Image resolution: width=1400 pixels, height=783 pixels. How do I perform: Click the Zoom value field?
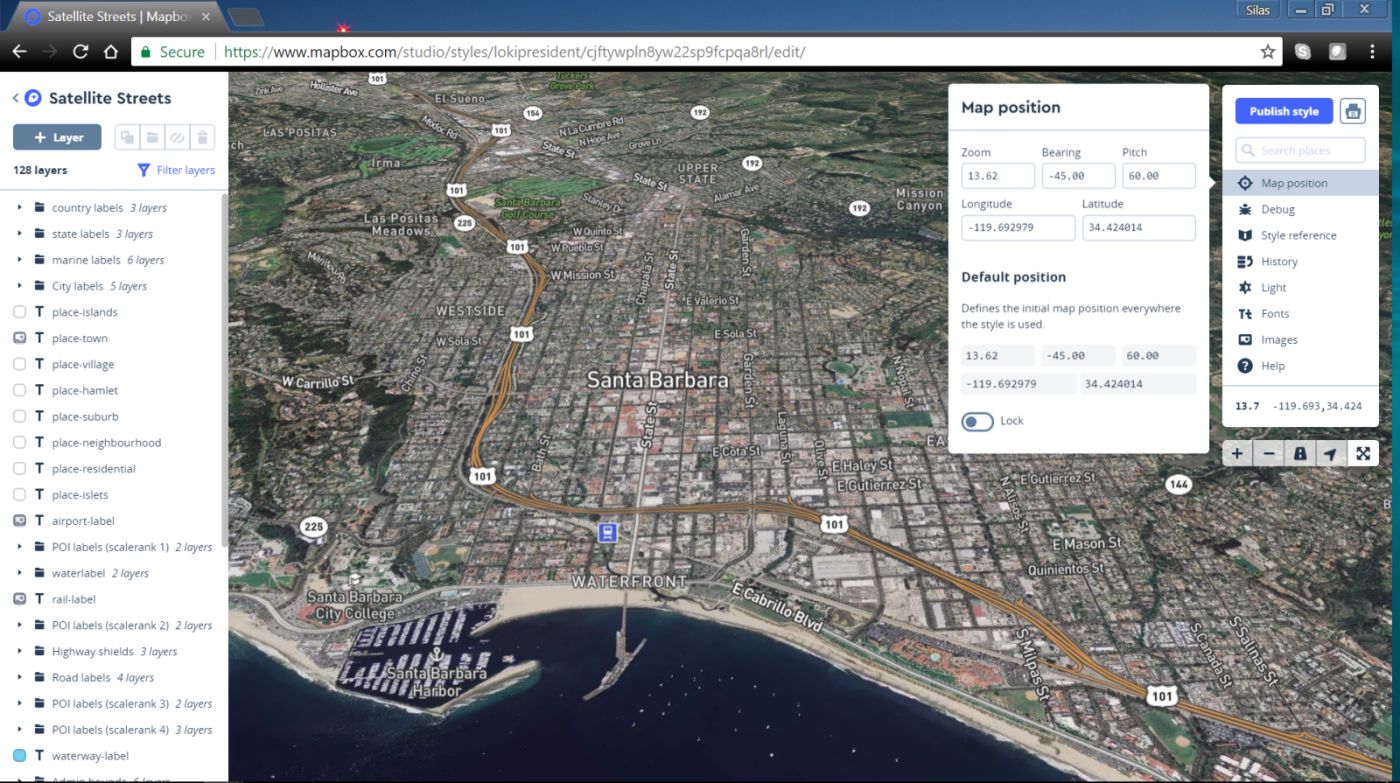[998, 175]
